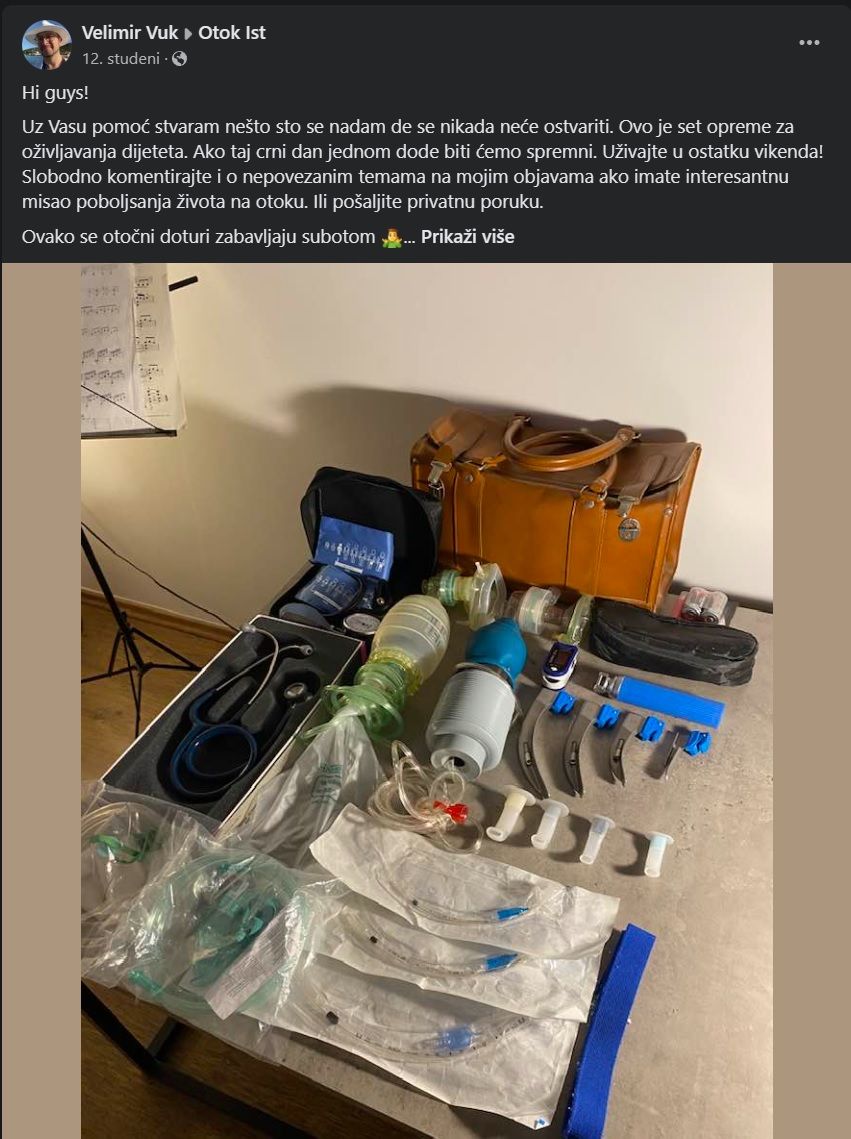Click the blue strap at photo bottom

coord(610,1030)
